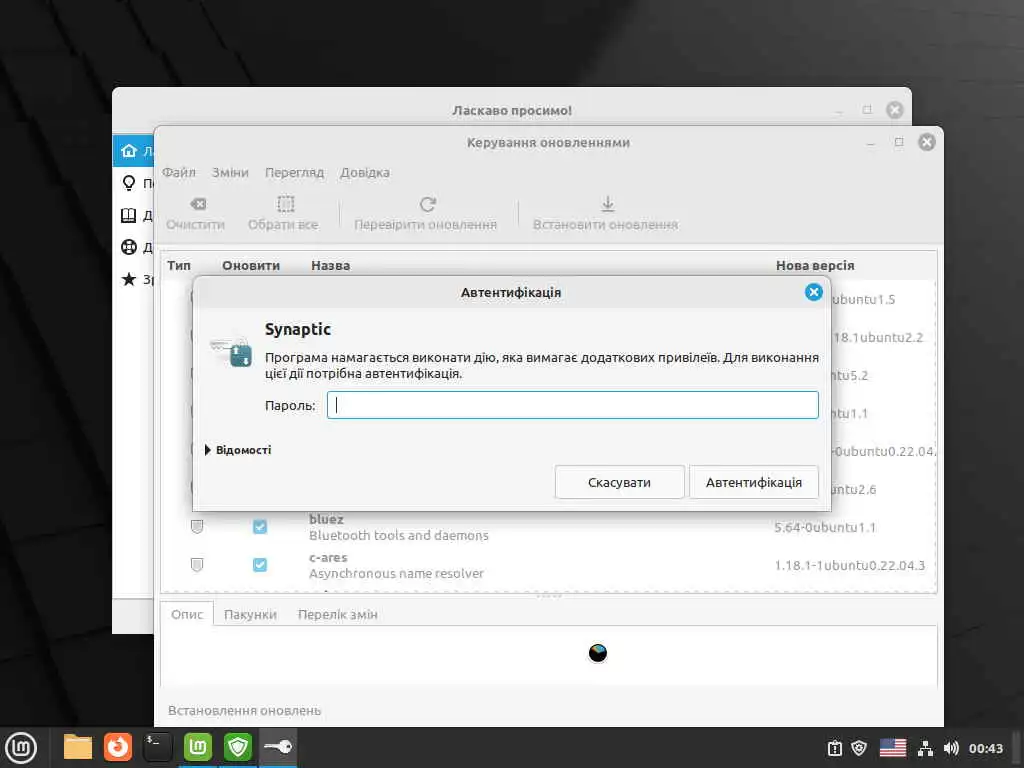Click the shield type icon for c-ares
Viewport: 1024px width, 768px height.
click(197, 564)
